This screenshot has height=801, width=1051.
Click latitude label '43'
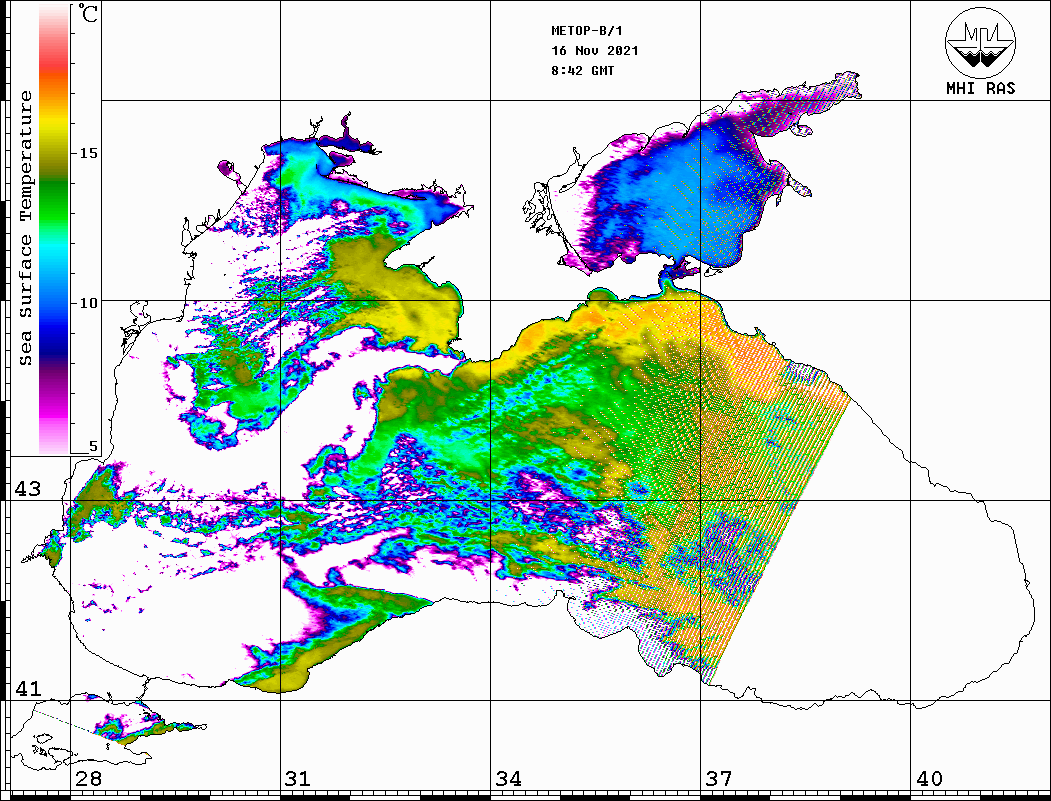(x=28, y=489)
